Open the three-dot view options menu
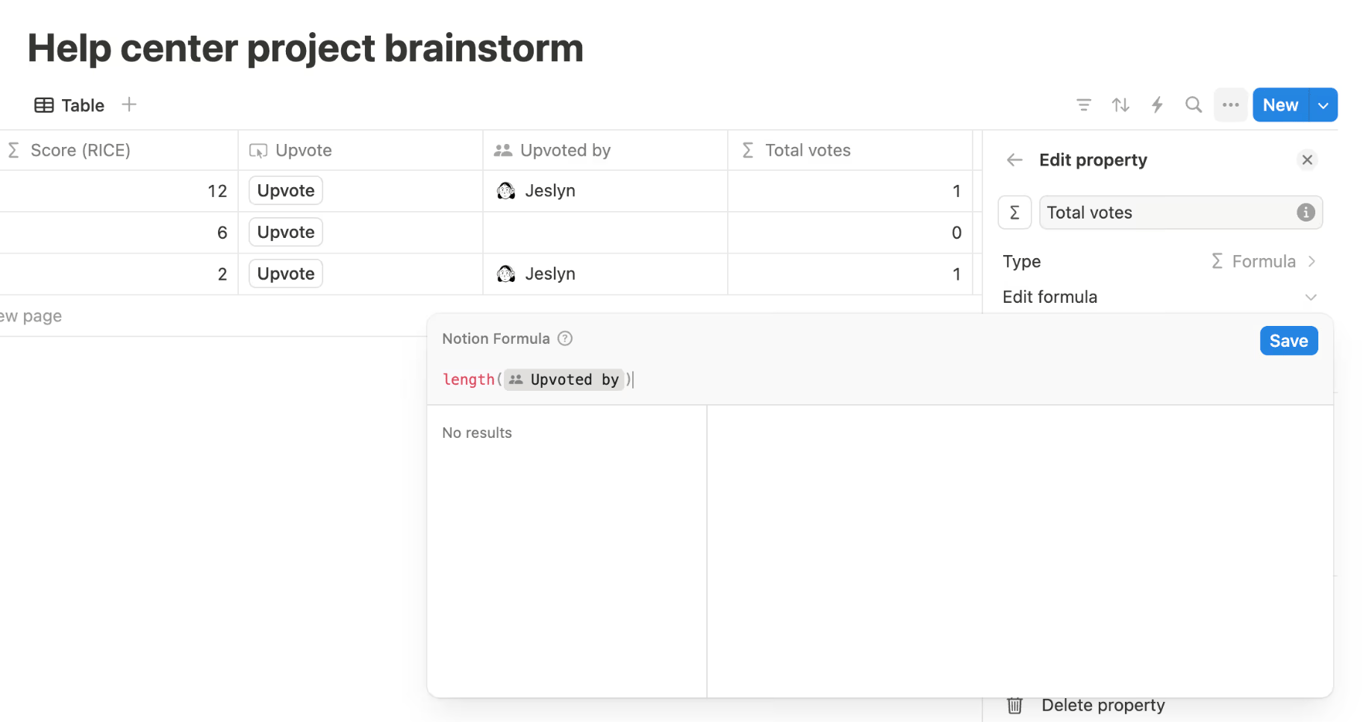This screenshot has height=722, width=1366. click(1230, 105)
